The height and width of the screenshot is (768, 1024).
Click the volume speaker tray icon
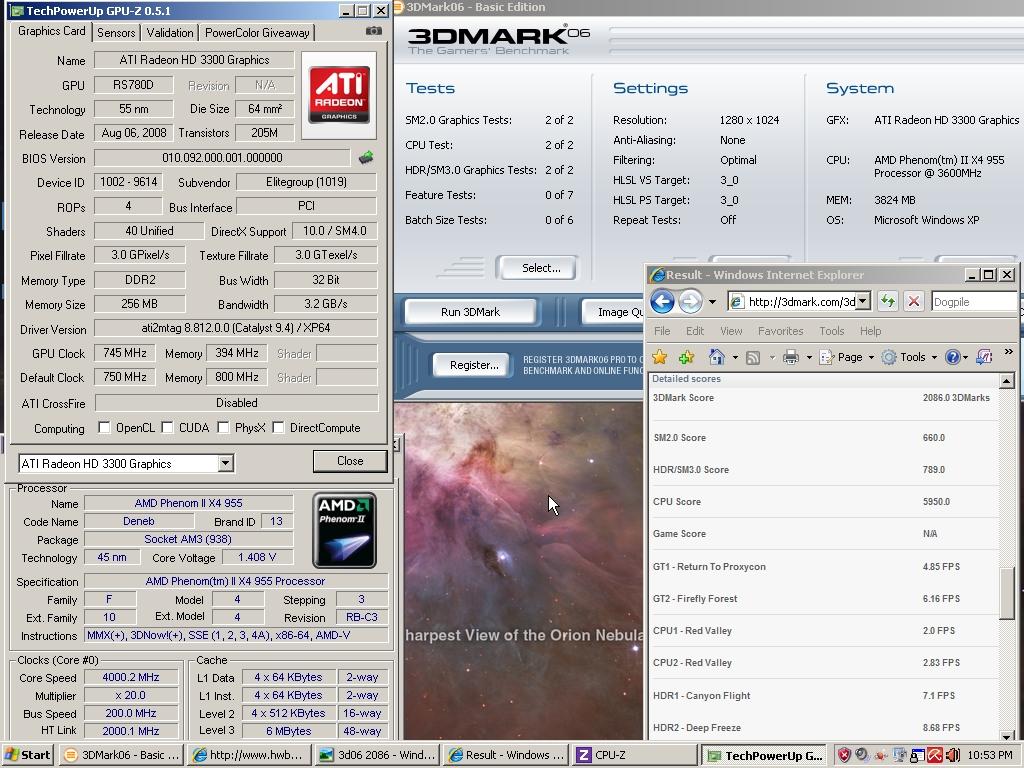(x=952, y=755)
